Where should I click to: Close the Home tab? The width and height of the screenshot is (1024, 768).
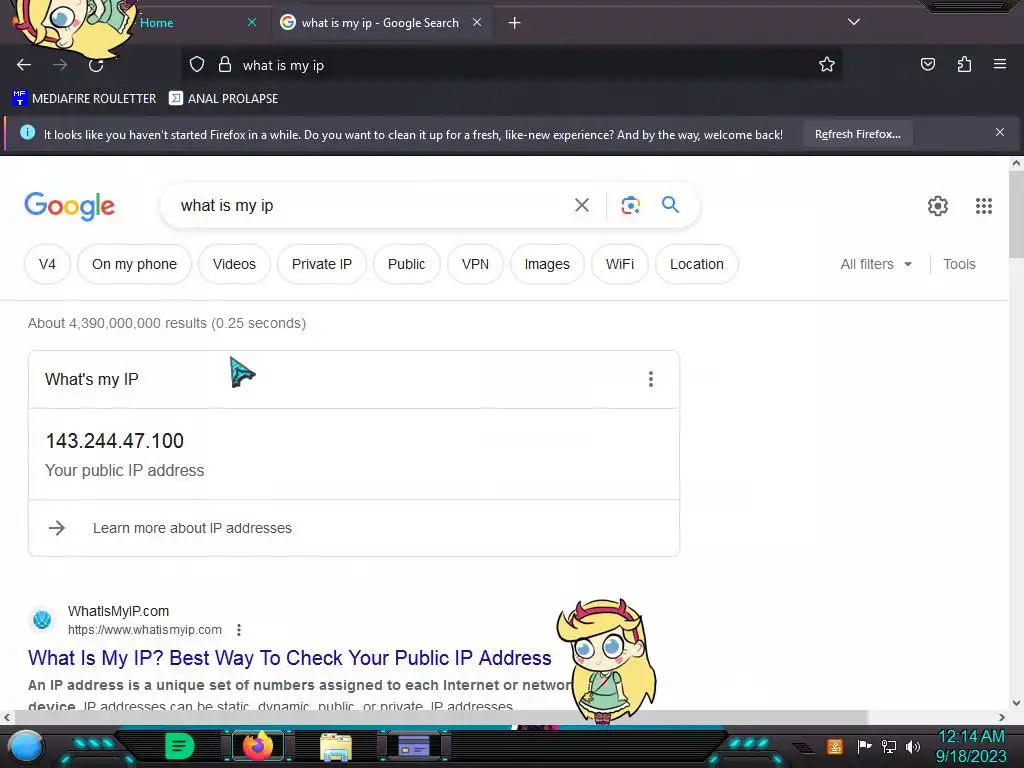click(x=252, y=22)
